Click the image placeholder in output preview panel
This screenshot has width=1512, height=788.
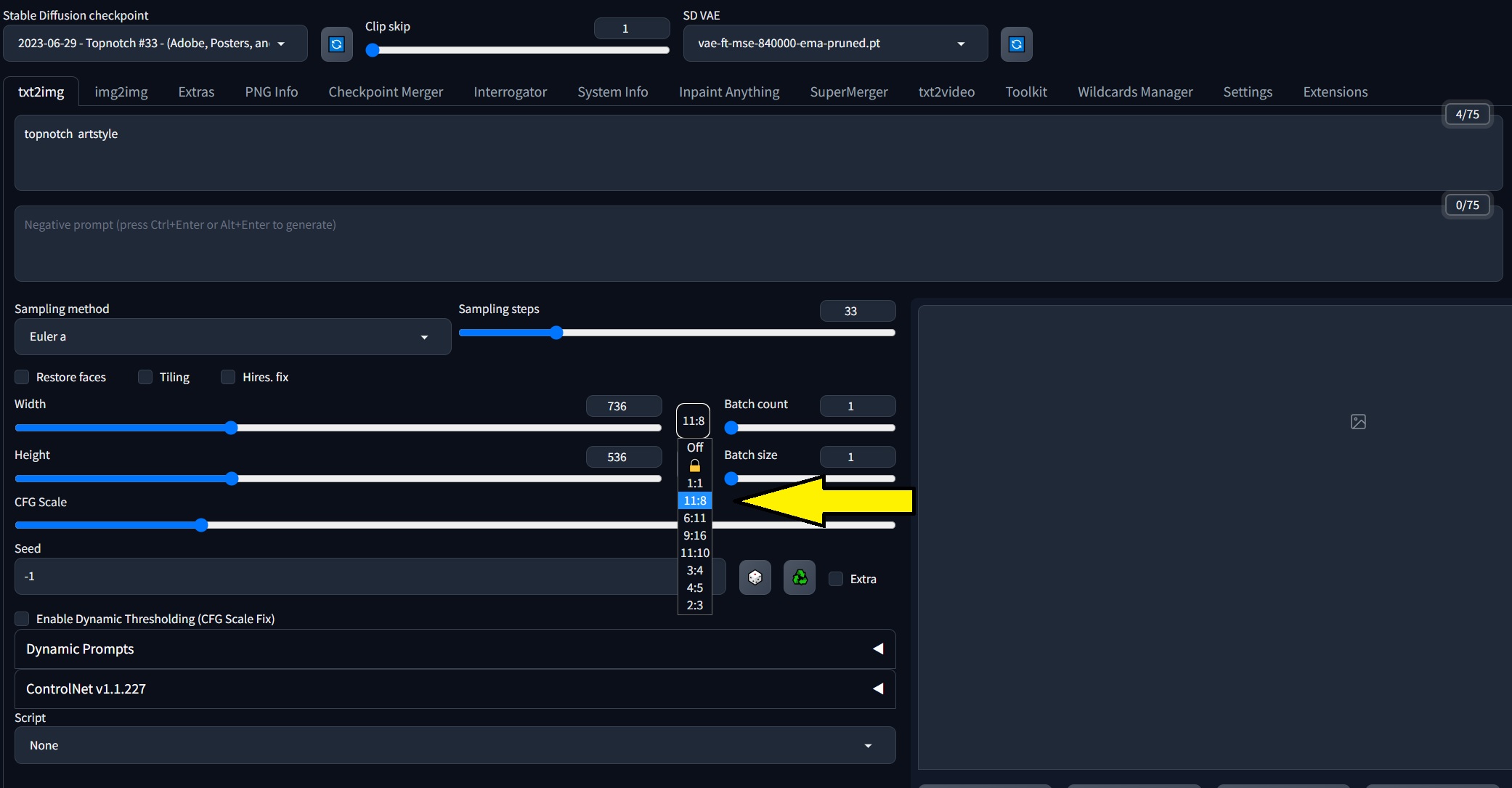[x=1359, y=421]
